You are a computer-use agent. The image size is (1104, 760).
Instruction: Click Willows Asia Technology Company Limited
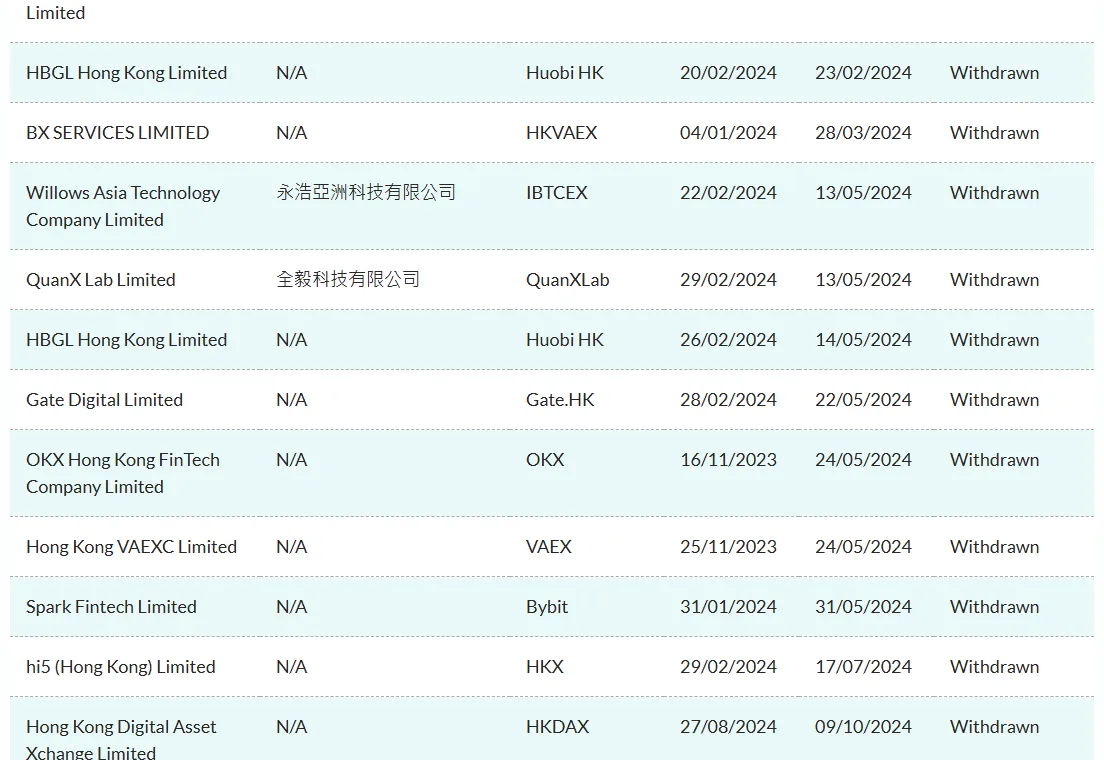123,206
